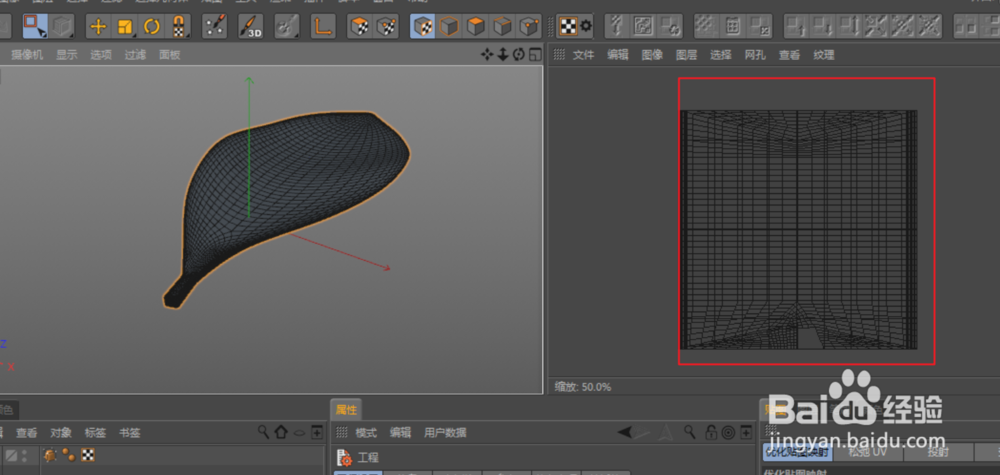Click object manager home path icon
The width and height of the screenshot is (1000, 475).
coord(281,432)
